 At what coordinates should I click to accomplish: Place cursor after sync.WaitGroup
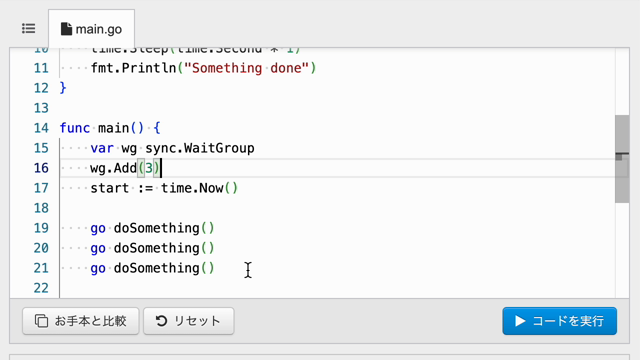255,148
